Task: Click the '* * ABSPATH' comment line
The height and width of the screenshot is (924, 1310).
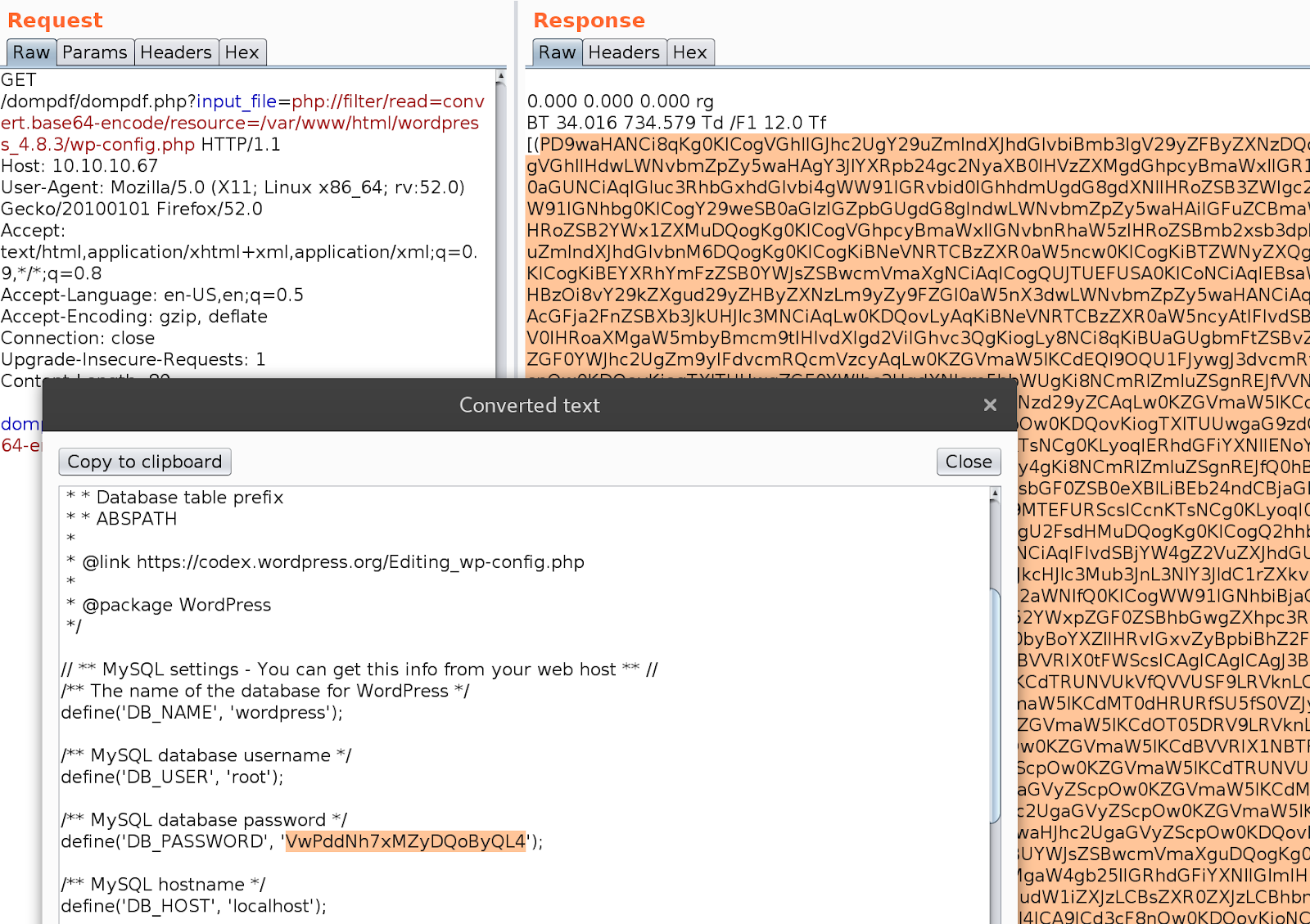Action: [122, 519]
